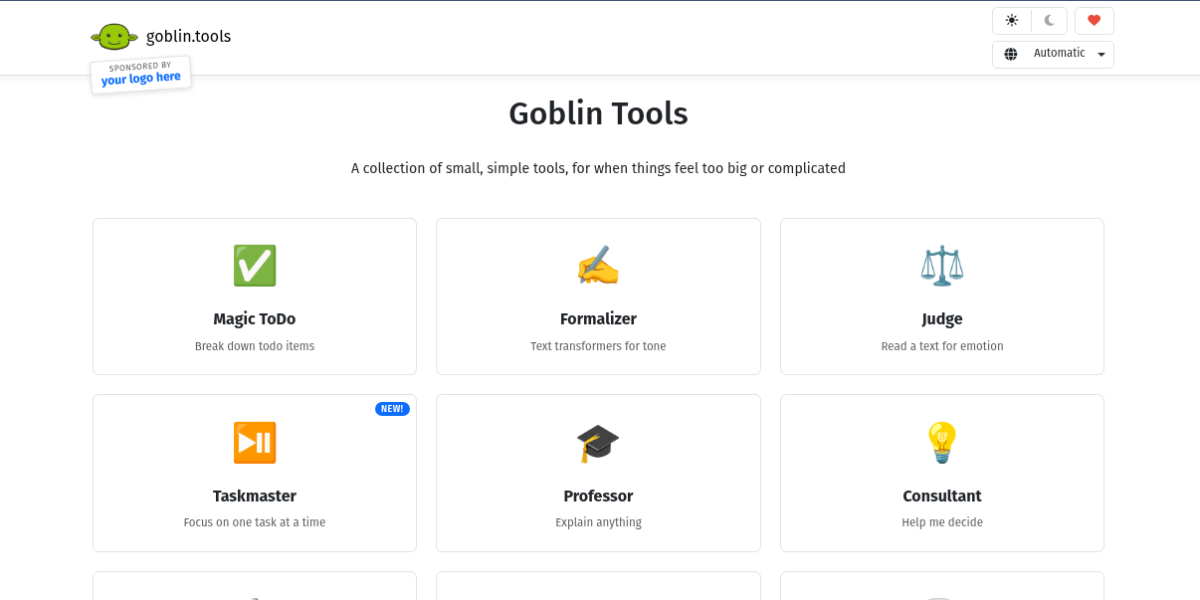Click 'Focus on one task at a time' text
Screen dimensions: 1200x600
tap(254, 522)
